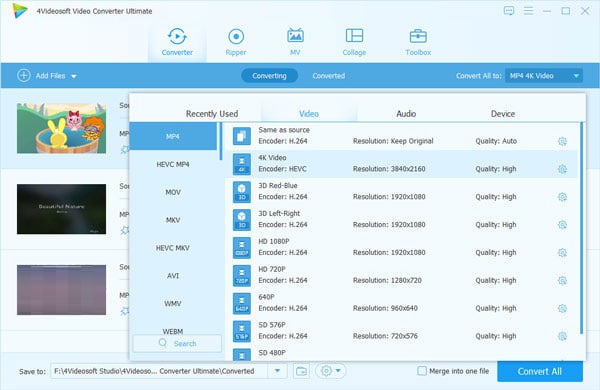Viewport: 600px width, 390px height.
Task: Click the Save to path field
Action: point(160,371)
